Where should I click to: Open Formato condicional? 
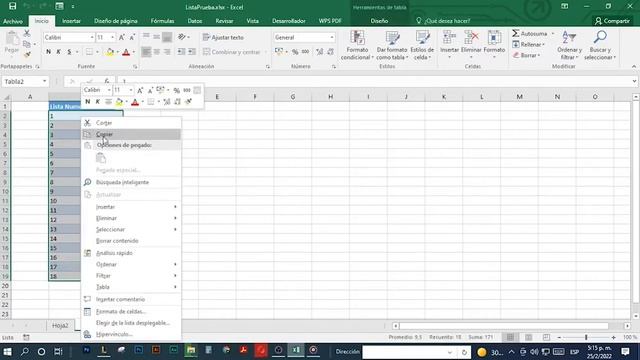(357, 45)
